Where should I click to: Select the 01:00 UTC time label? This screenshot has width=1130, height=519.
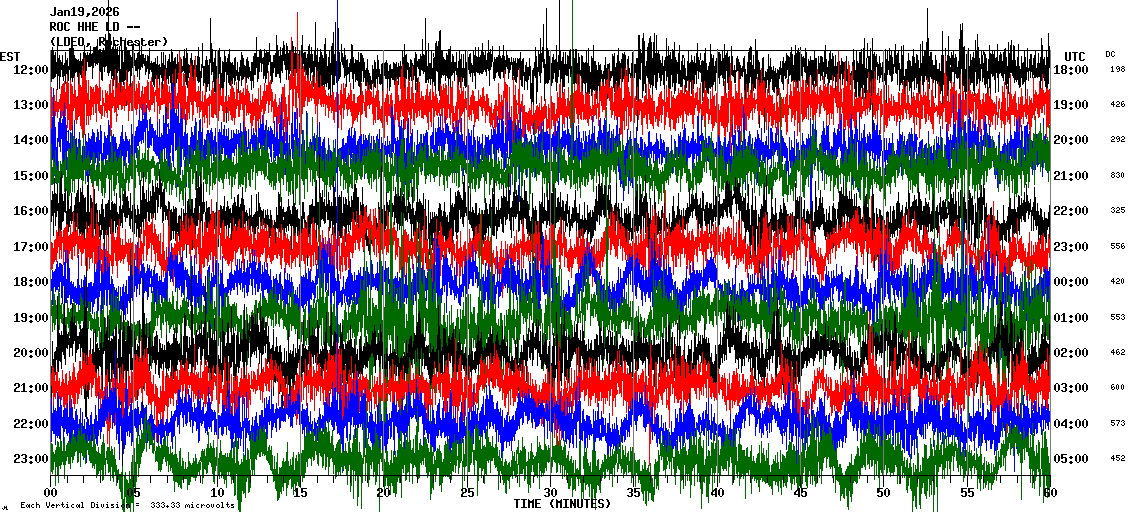click(1070, 317)
